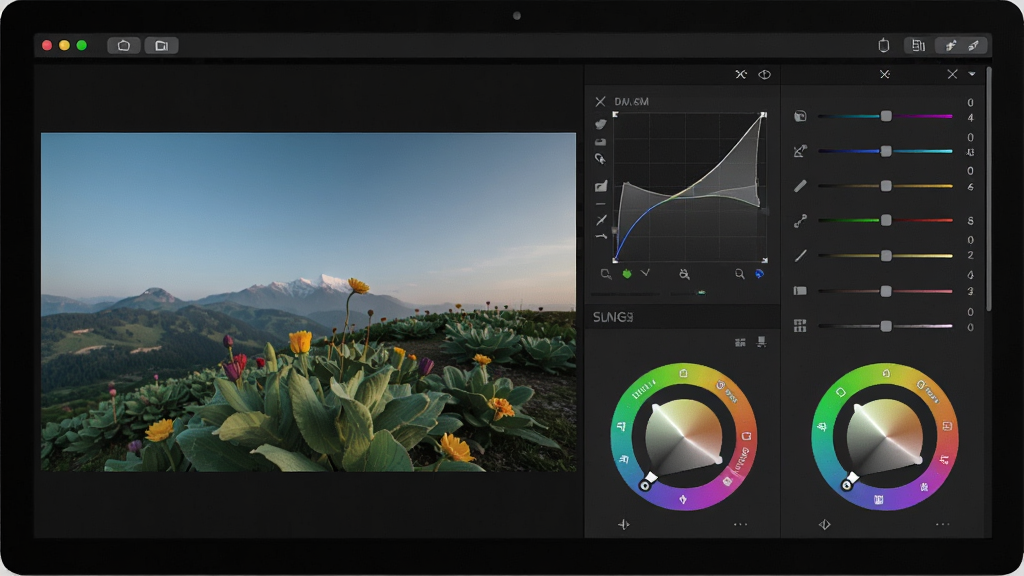Click the blue-to-cyan slider handle
Image resolution: width=1024 pixels, height=576 pixels.
[x=886, y=152]
